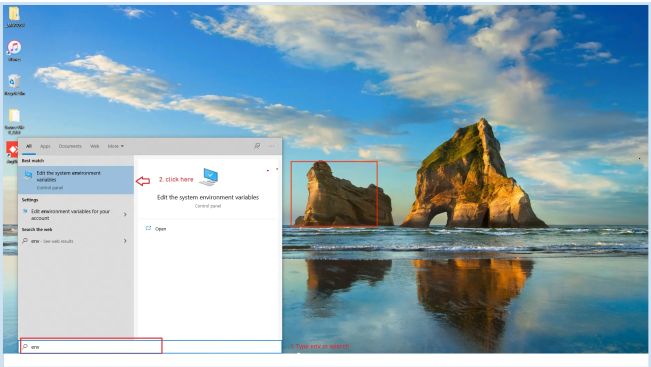The width and height of the screenshot is (651, 367).
Task: Open the three-dot options in search header
Action: (272, 146)
